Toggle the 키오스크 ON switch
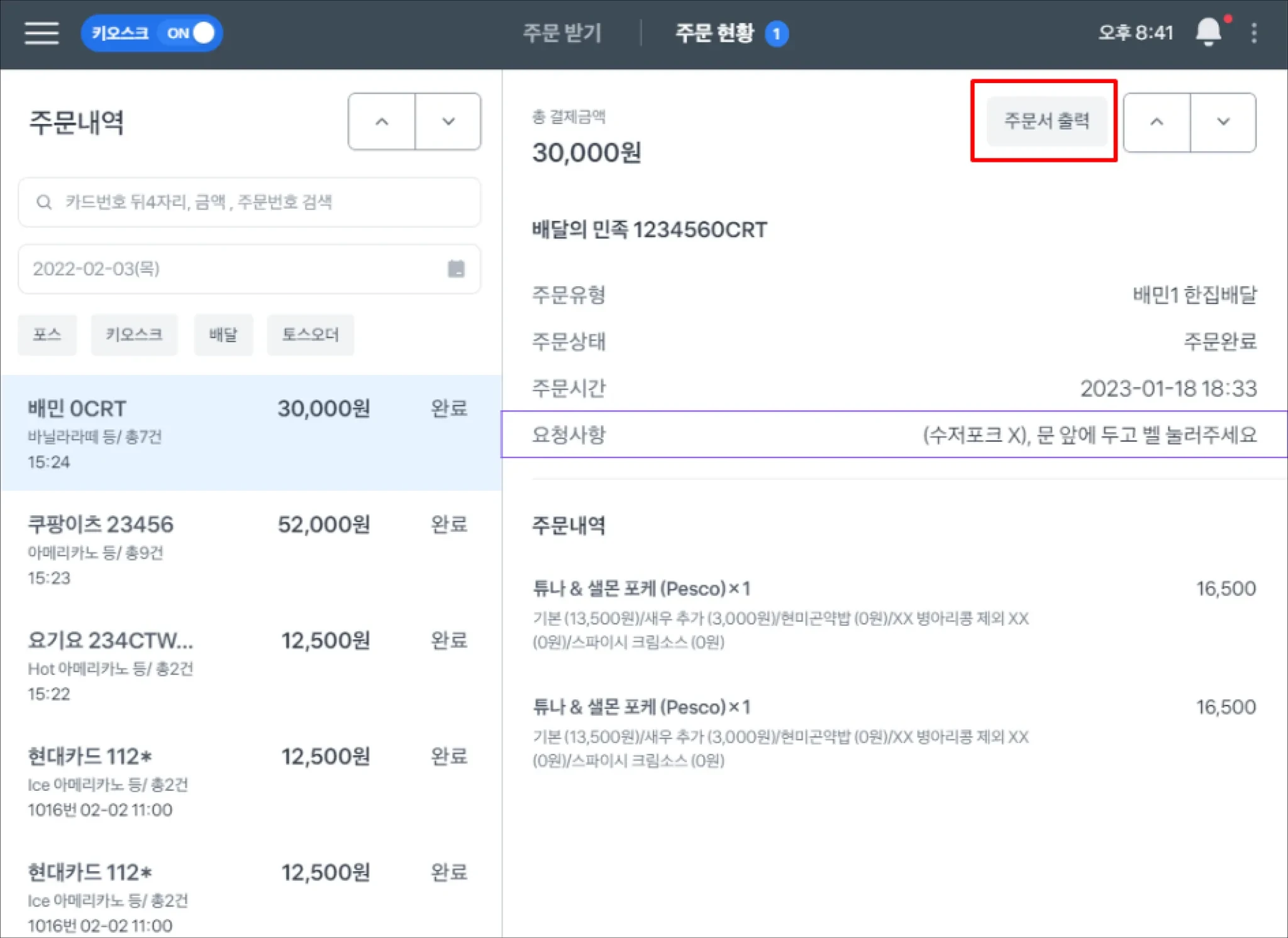The width and height of the screenshot is (1288, 938). [x=189, y=33]
